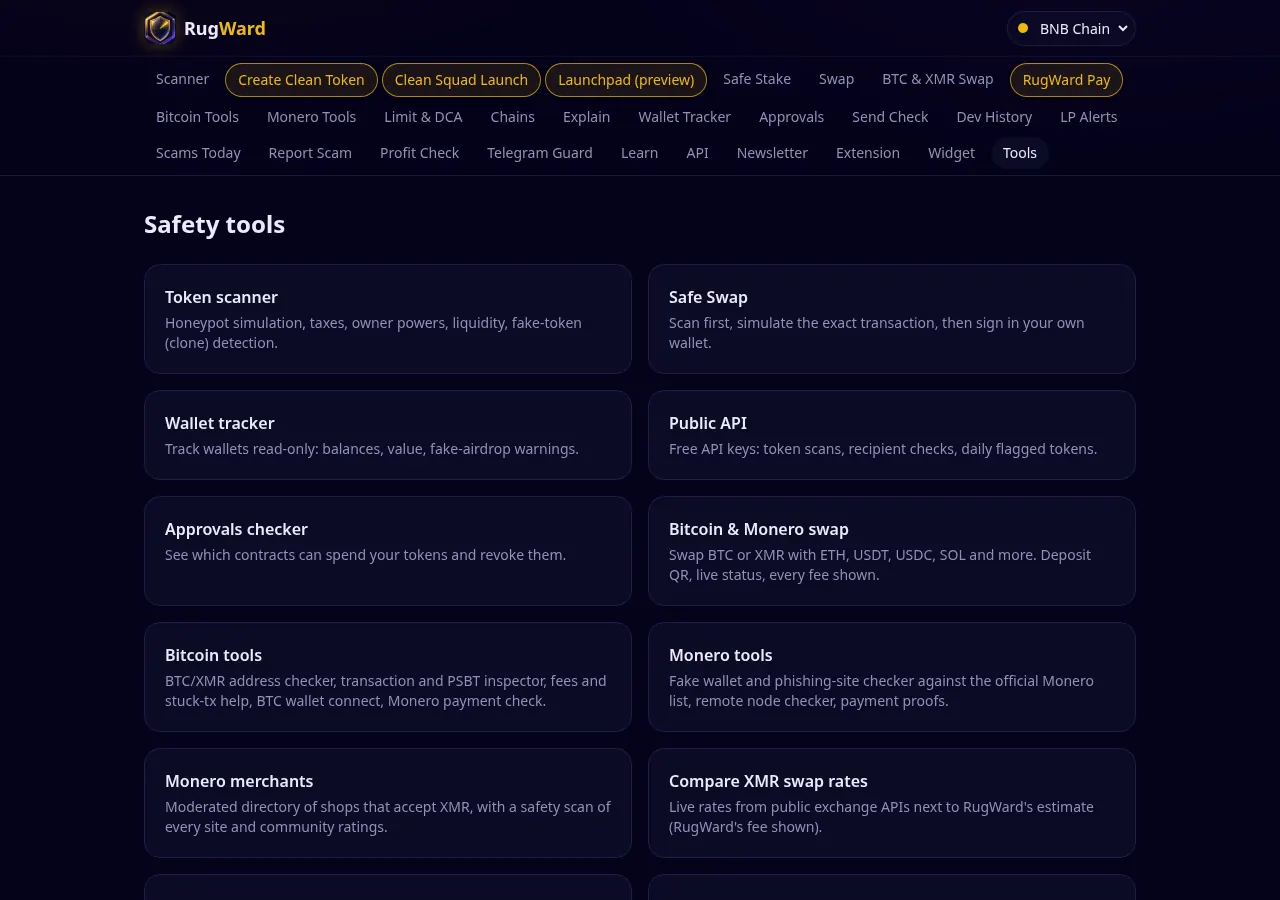Image resolution: width=1280 pixels, height=900 pixels.
Task: Go to BTC & XMR Swap in the nav bar
Action: point(938,79)
